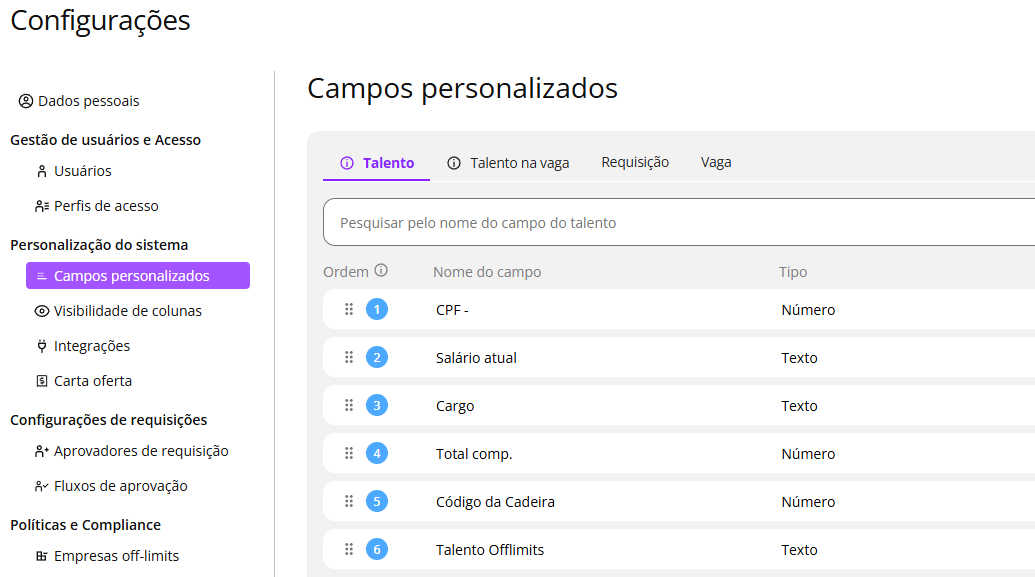Click drag handle for Salário atual row
This screenshot has height=577, width=1035.
(349, 358)
